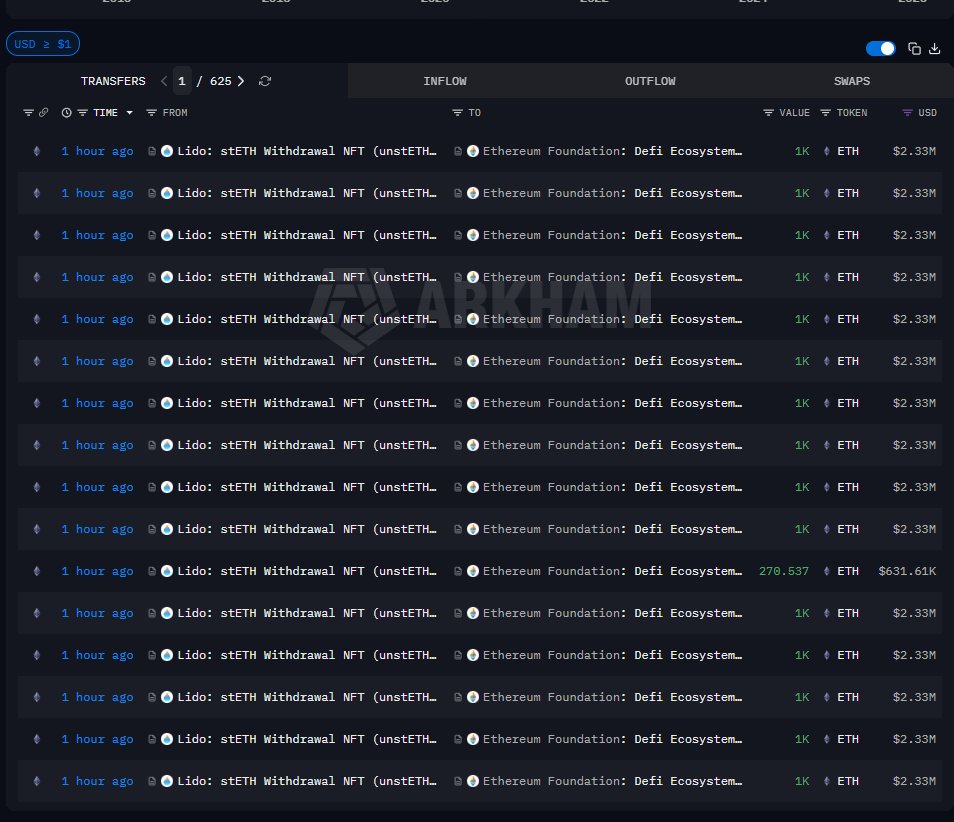954x822 pixels.
Task: Filter by the FROM column
Action: click(x=151, y=113)
